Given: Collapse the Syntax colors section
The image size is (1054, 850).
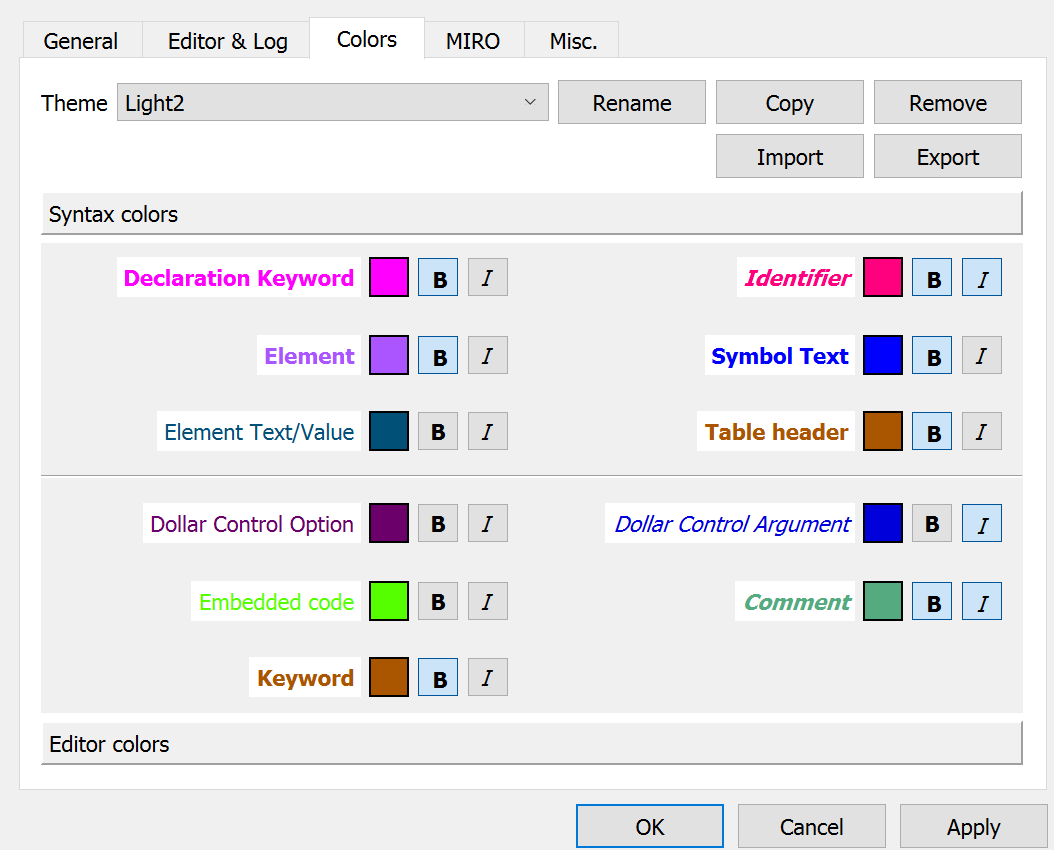Looking at the screenshot, I should pyautogui.click(x=531, y=214).
